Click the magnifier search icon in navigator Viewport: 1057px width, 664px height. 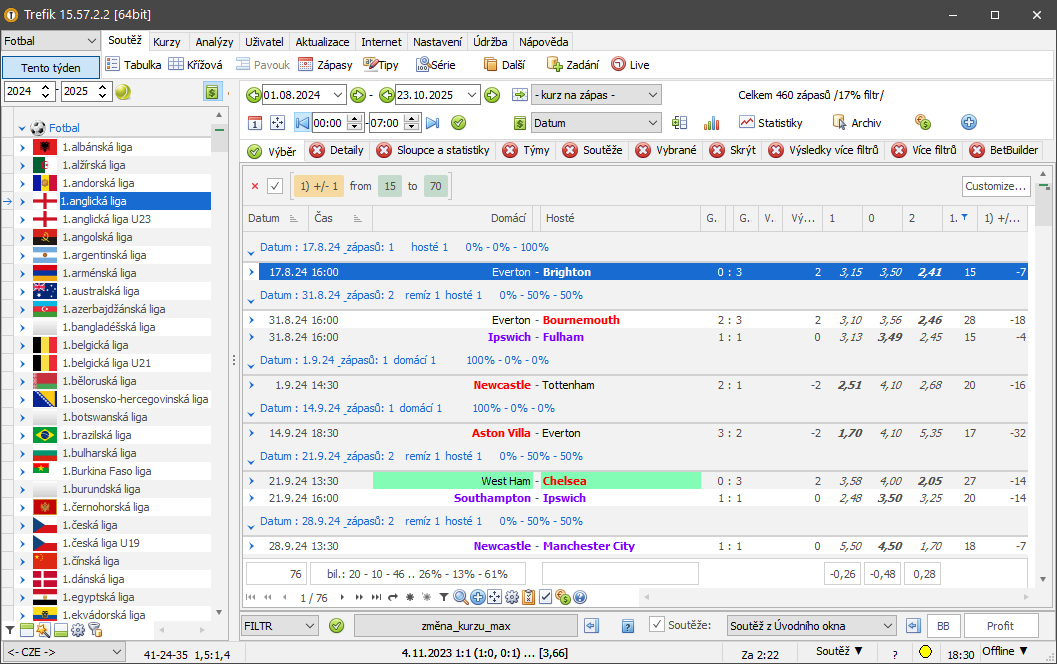tap(461, 597)
